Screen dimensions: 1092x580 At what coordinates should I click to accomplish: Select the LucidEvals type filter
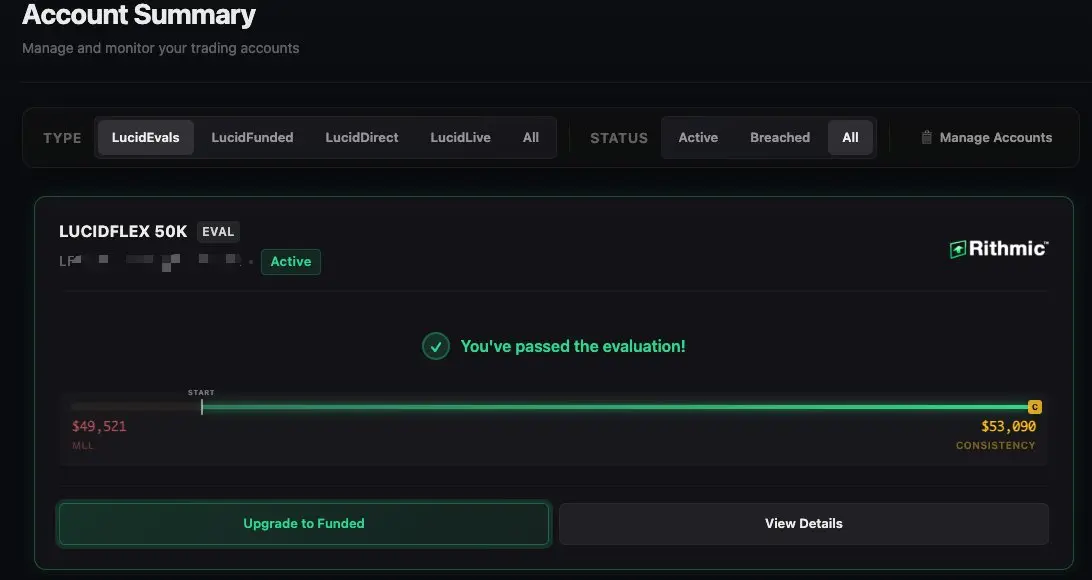click(146, 137)
